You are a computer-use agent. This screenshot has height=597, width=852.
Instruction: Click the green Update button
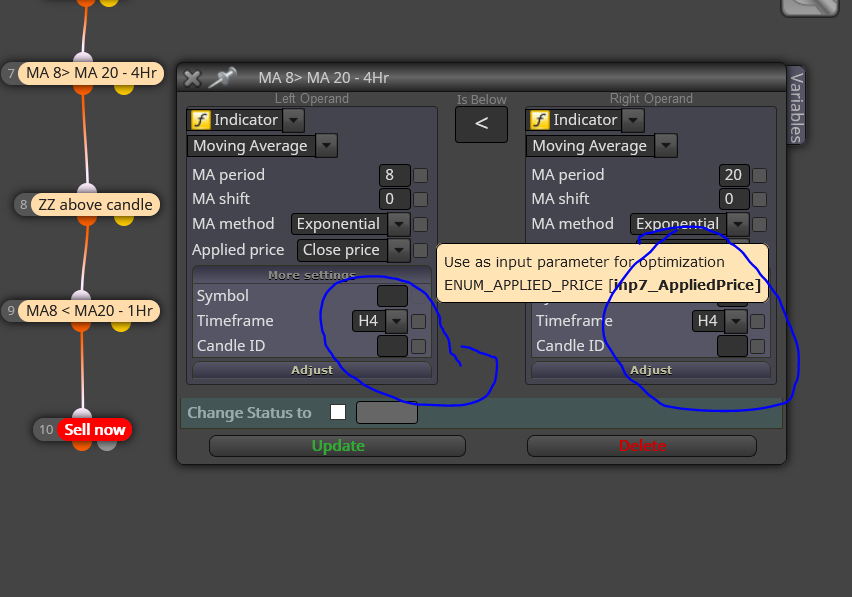[337, 446]
